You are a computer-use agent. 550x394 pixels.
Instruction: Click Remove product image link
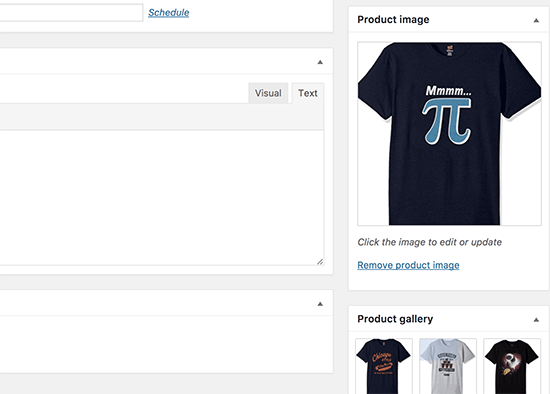[408, 265]
